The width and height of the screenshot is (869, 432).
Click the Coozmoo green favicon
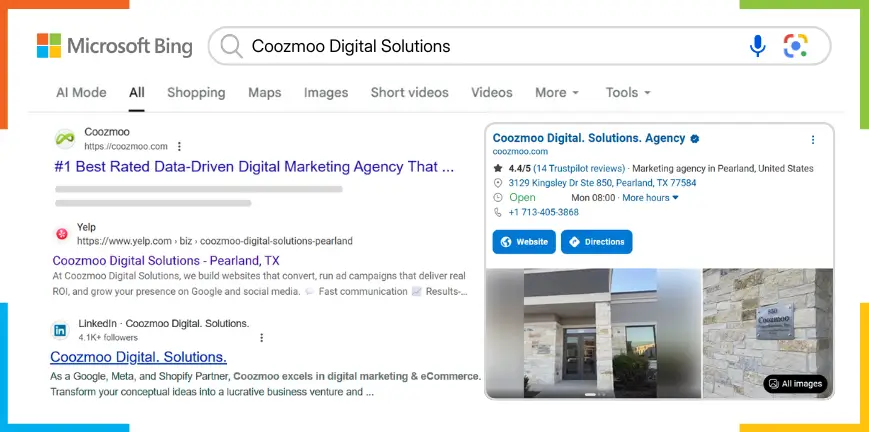click(65, 139)
